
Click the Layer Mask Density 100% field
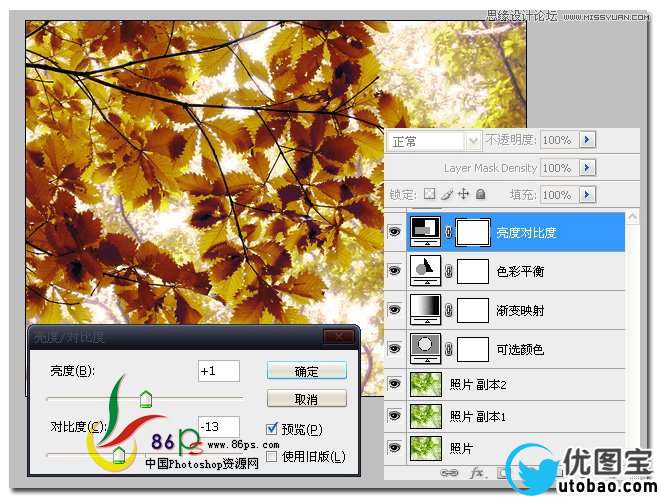(x=559, y=168)
